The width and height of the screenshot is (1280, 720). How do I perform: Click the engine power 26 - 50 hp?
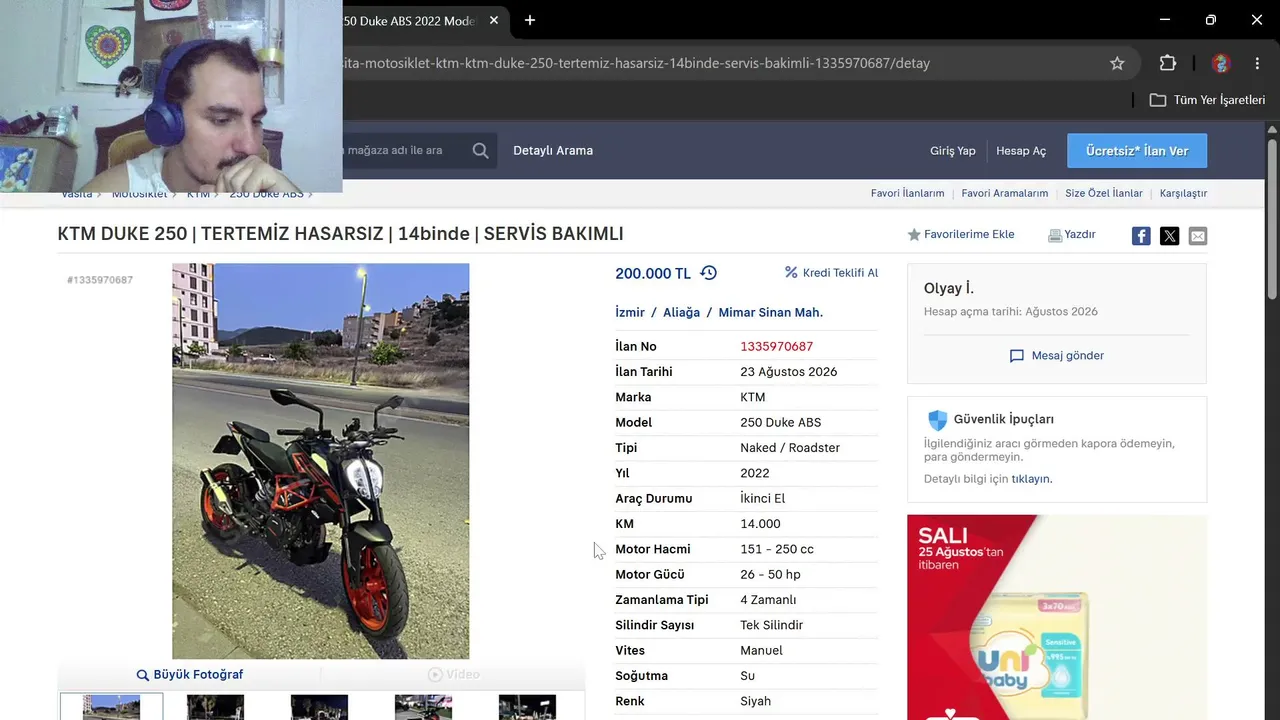click(x=770, y=575)
